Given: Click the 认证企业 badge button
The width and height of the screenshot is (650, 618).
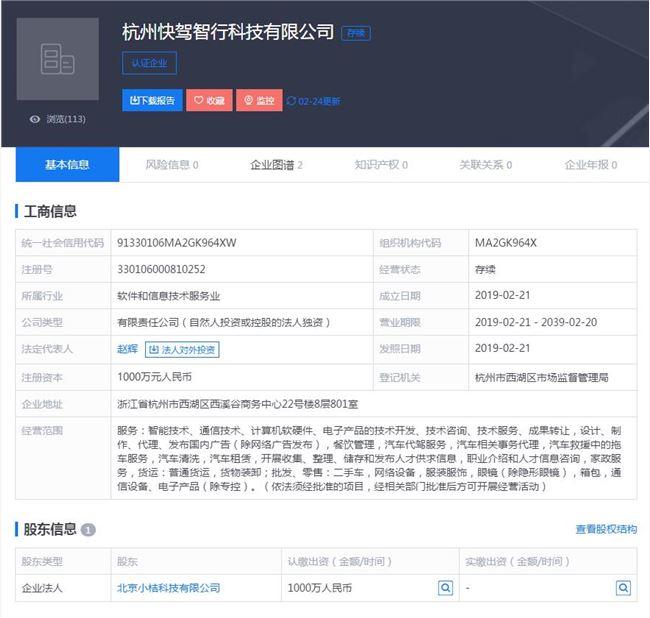Looking at the screenshot, I should (149, 63).
